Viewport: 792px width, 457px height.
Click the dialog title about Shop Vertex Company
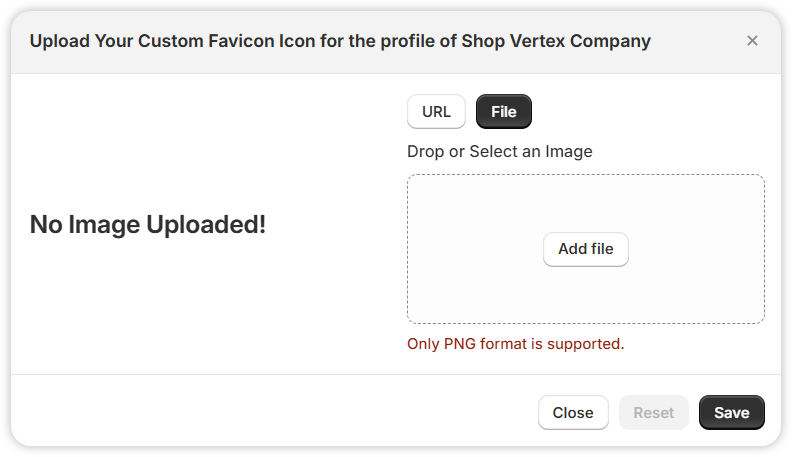(x=340, y=41)
